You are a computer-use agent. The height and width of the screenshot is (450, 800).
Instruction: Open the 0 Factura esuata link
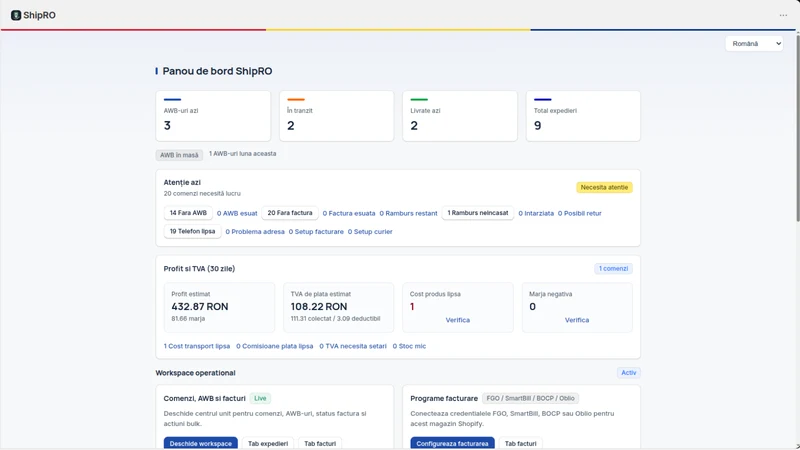pyautogui.click(x=349, y=213)
